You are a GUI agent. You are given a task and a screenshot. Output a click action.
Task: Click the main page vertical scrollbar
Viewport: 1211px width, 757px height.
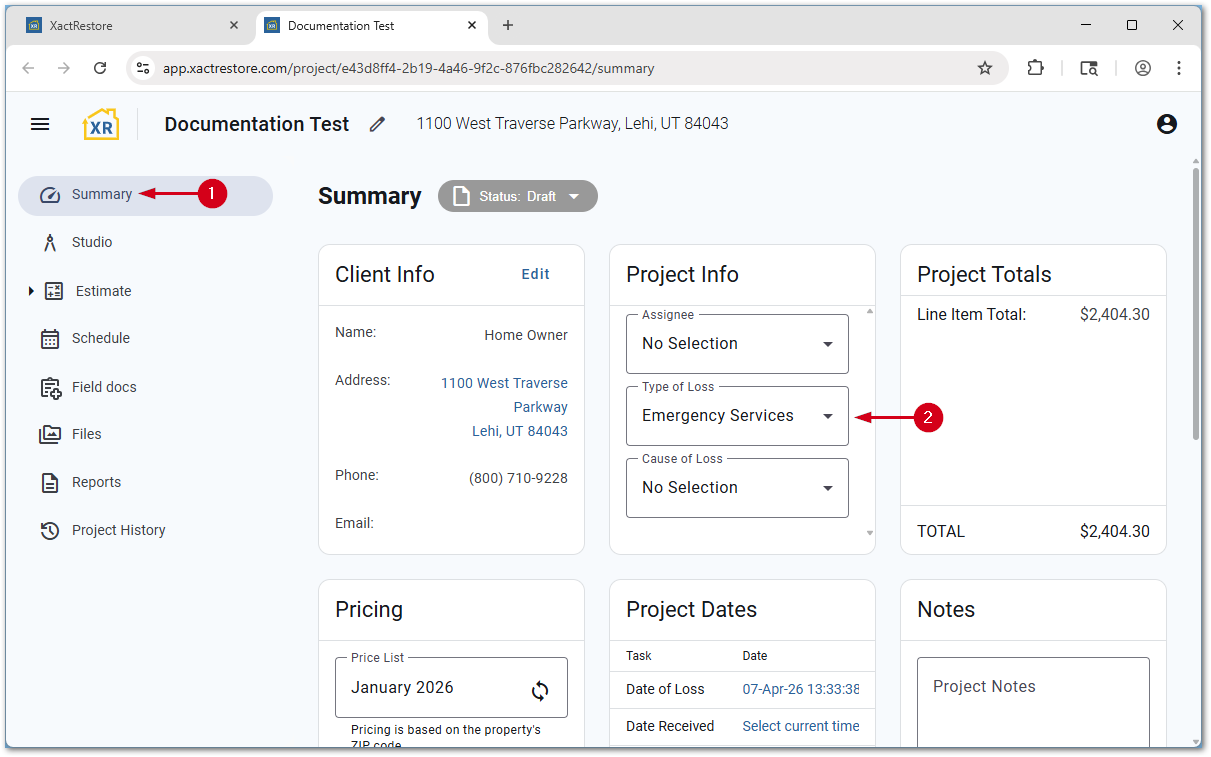[x=1195, y=300]
